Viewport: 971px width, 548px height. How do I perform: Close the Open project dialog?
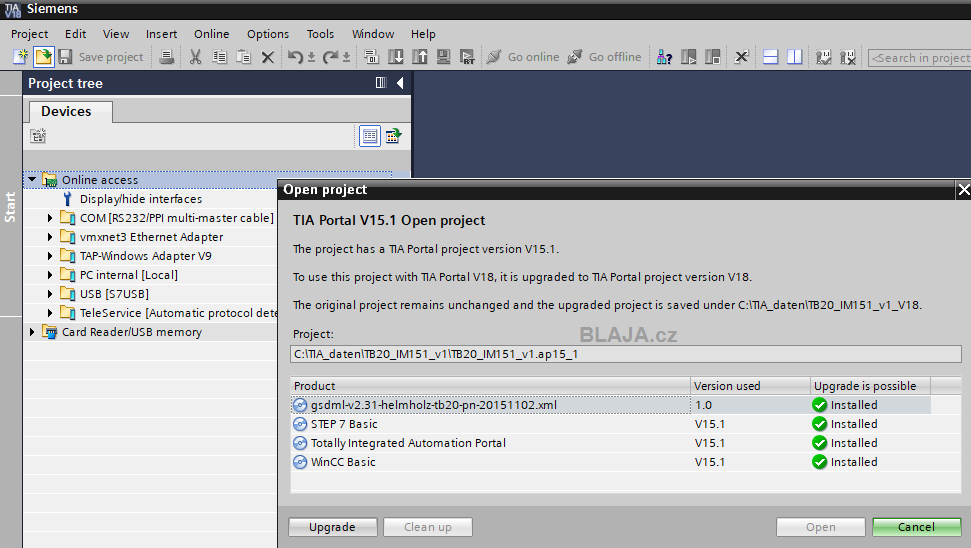coord(964,190)
